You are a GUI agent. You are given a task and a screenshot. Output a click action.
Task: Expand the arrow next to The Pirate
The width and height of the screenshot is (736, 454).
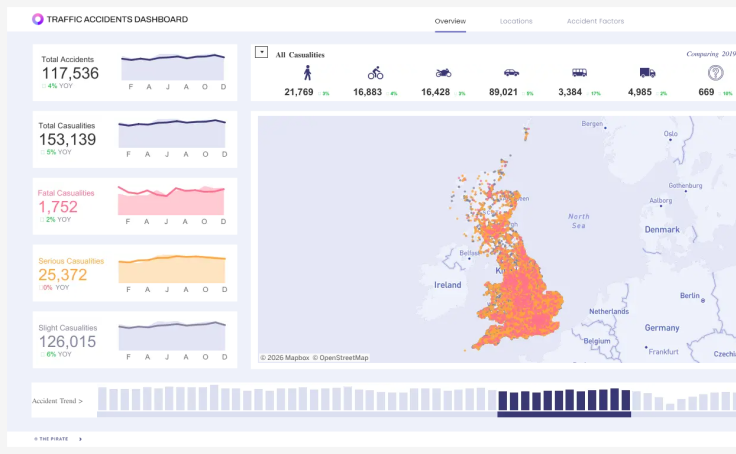[80, 439]
